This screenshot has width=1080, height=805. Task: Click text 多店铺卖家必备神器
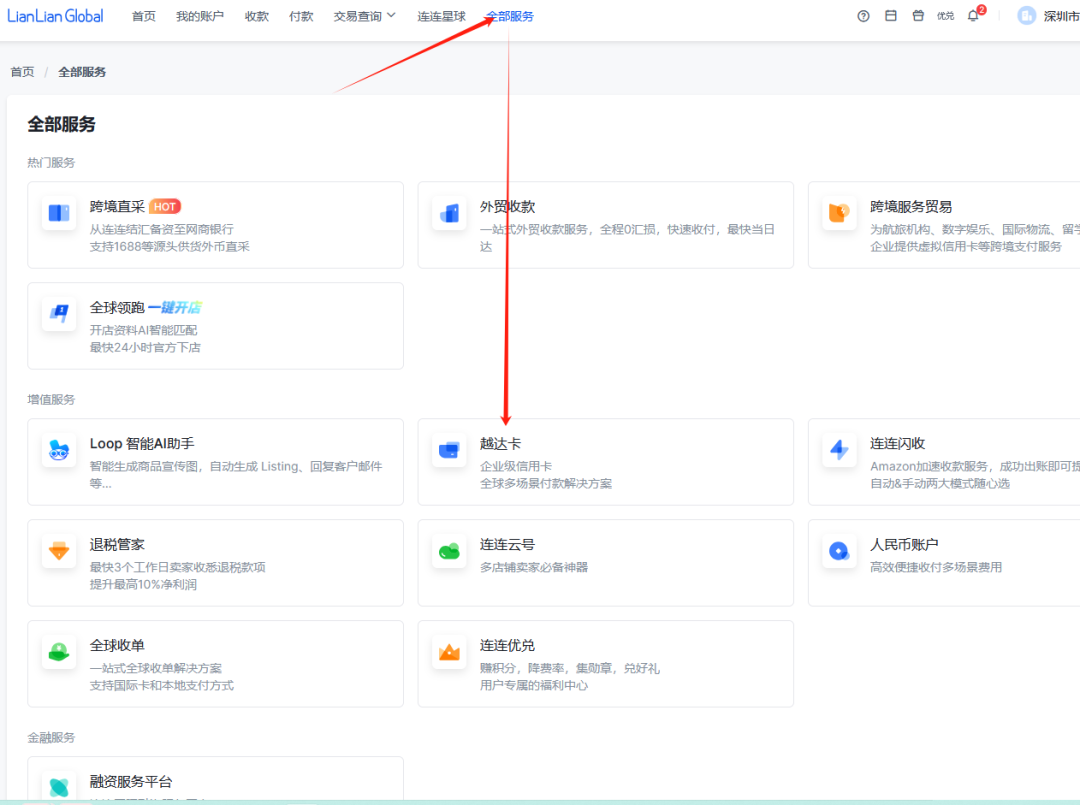pos(534,567)
